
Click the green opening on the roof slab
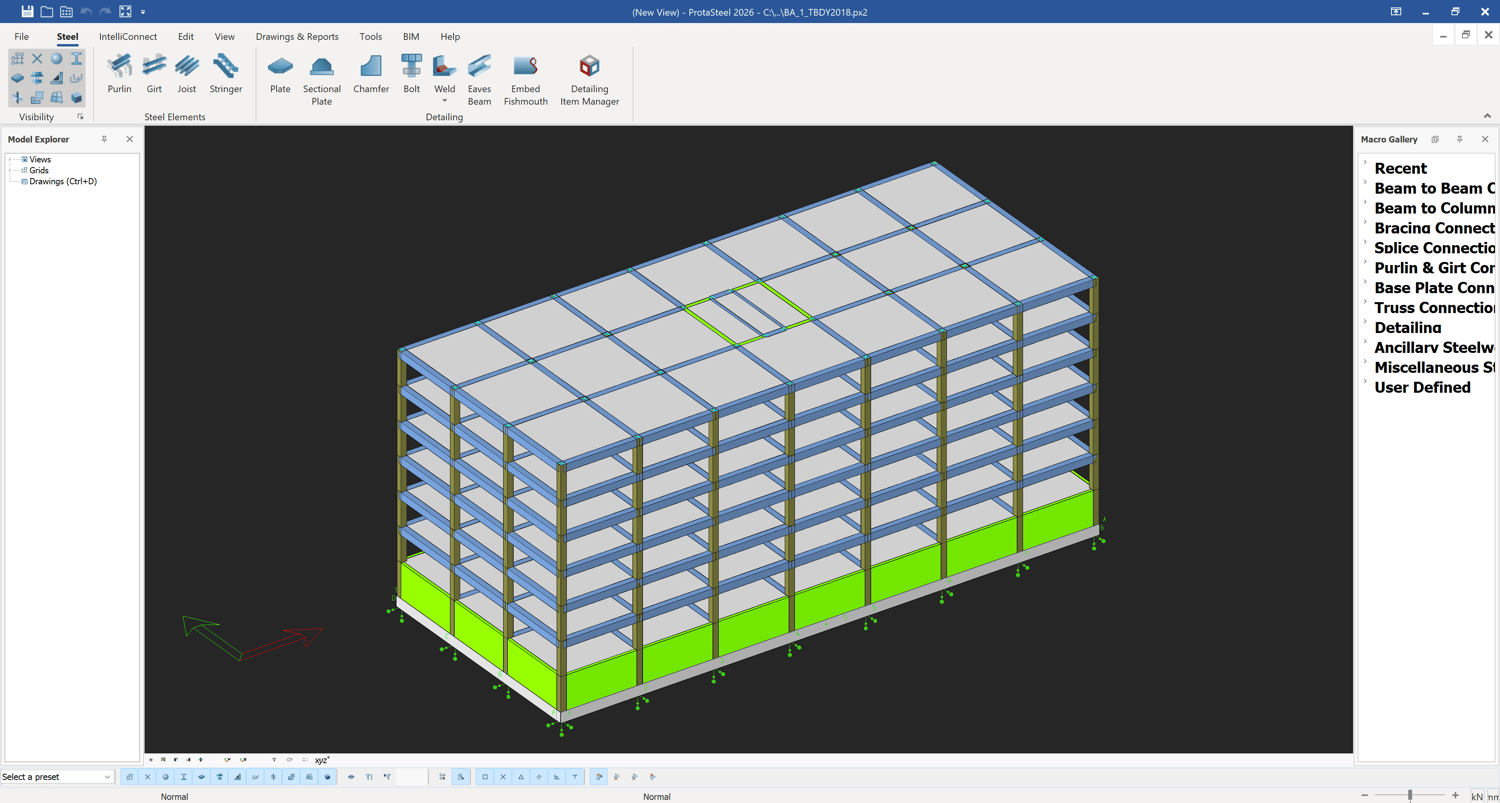point(748,313)
